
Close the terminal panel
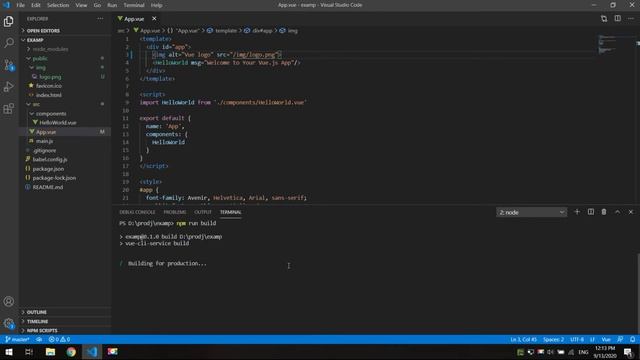click(631, 212)
